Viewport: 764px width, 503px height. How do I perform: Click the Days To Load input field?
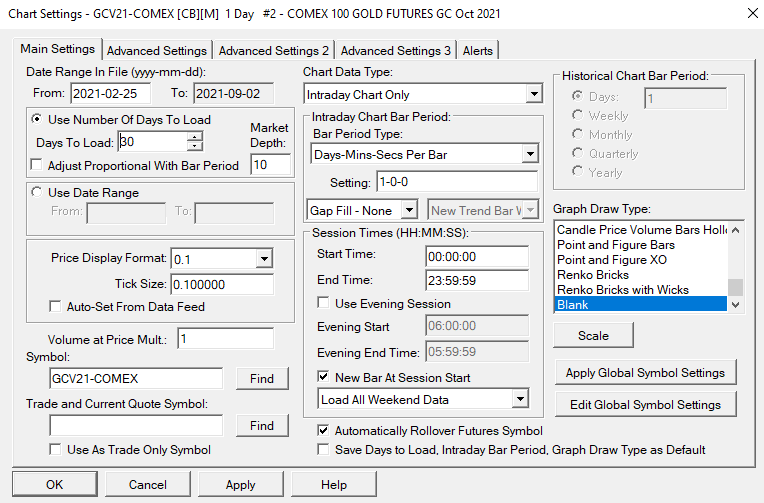pos(153,142)
